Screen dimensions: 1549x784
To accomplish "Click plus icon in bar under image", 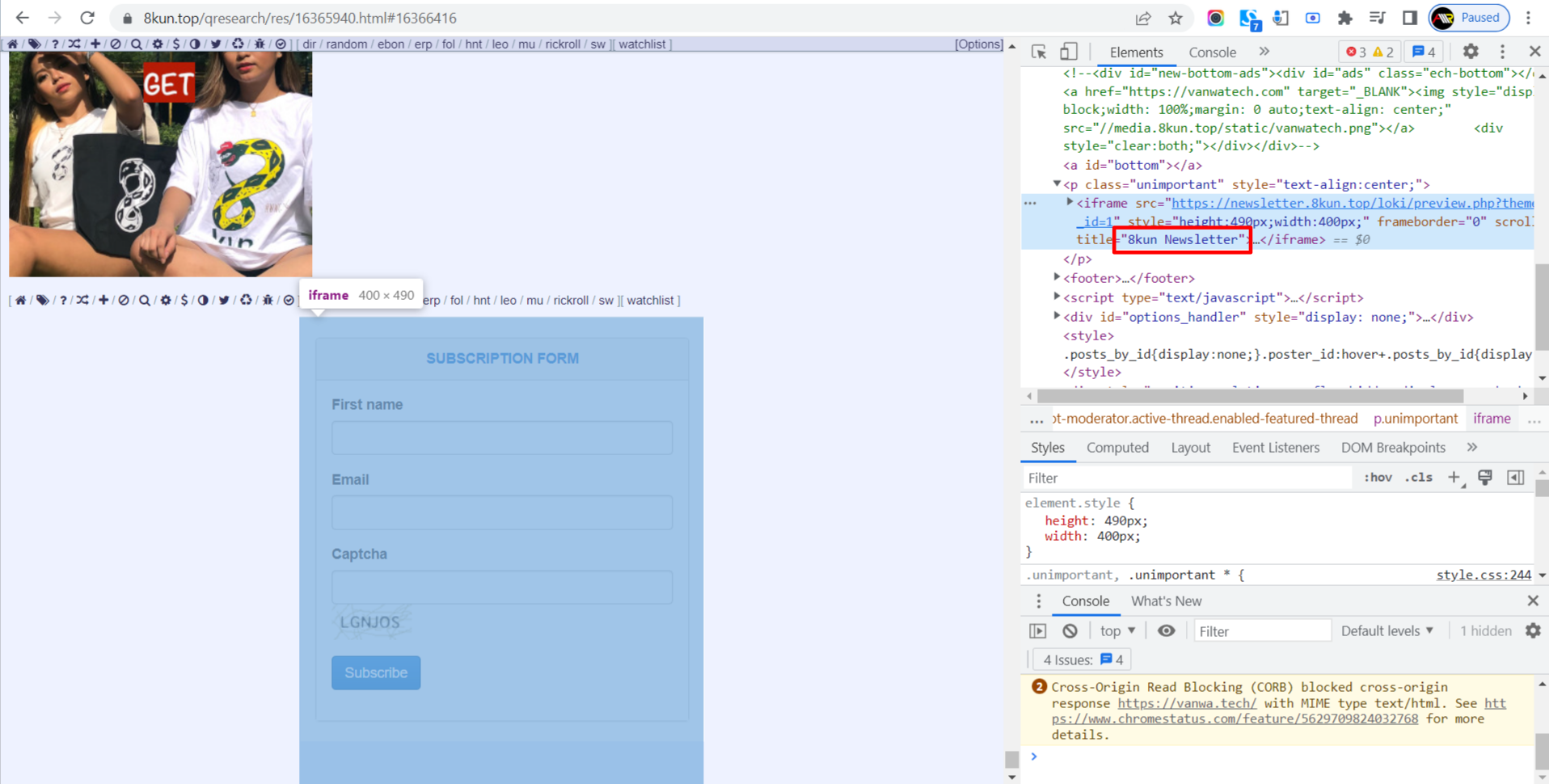I will (103, 301).
